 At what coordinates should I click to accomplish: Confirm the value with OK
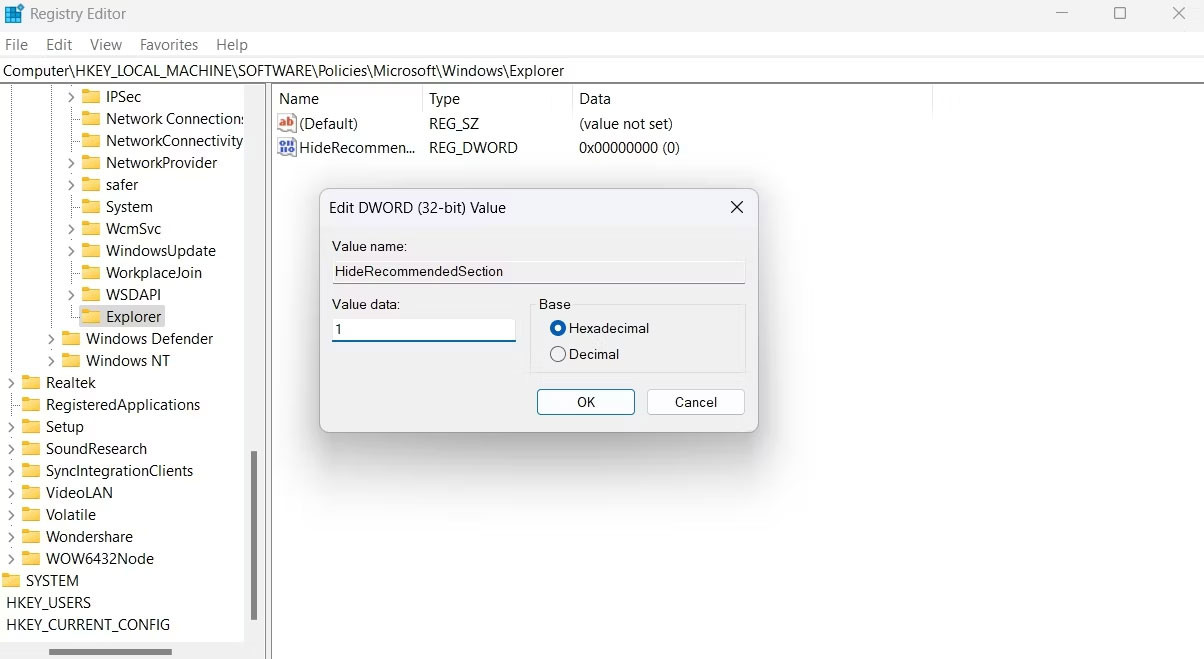pyautogui.click(x=585, y=401)
